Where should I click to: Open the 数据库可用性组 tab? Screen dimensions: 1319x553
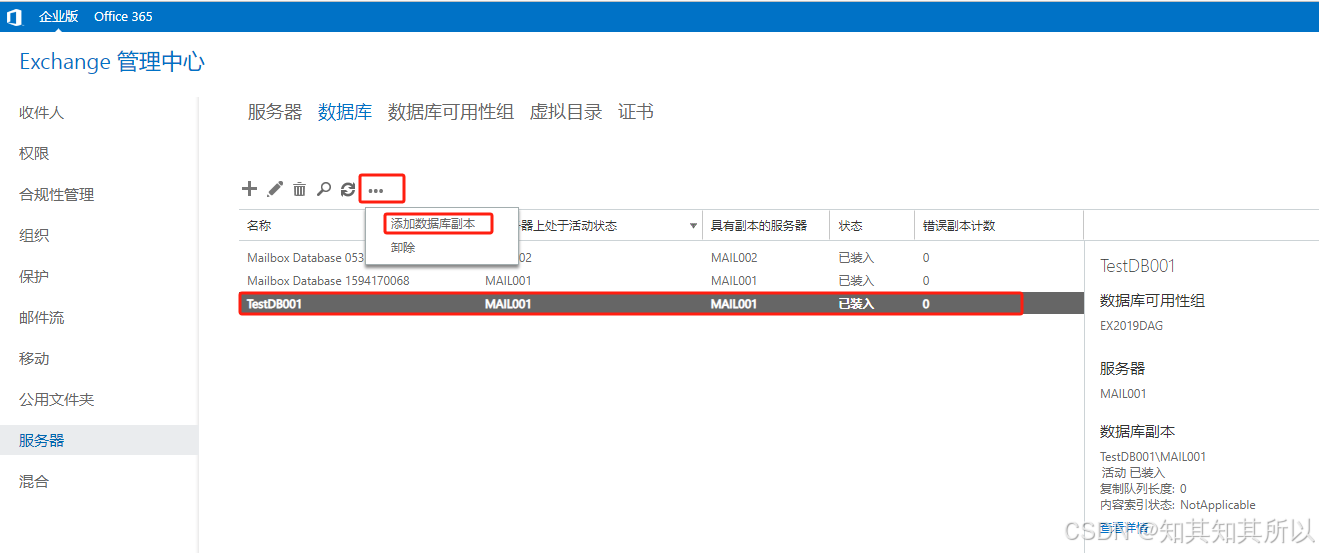pos(451,112)
